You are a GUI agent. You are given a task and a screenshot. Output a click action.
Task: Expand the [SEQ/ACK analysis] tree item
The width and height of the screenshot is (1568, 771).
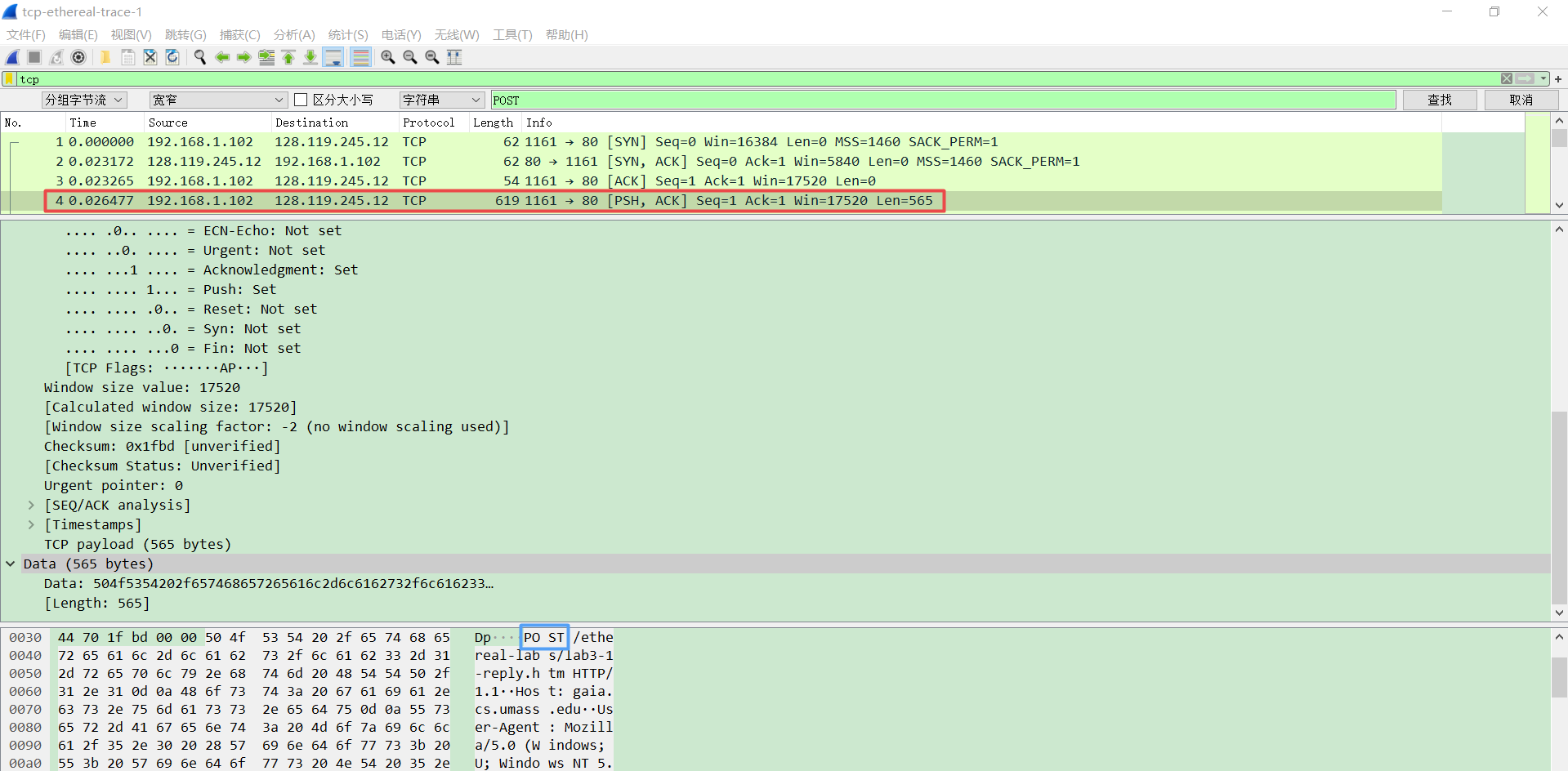click(x=31, y=506)
